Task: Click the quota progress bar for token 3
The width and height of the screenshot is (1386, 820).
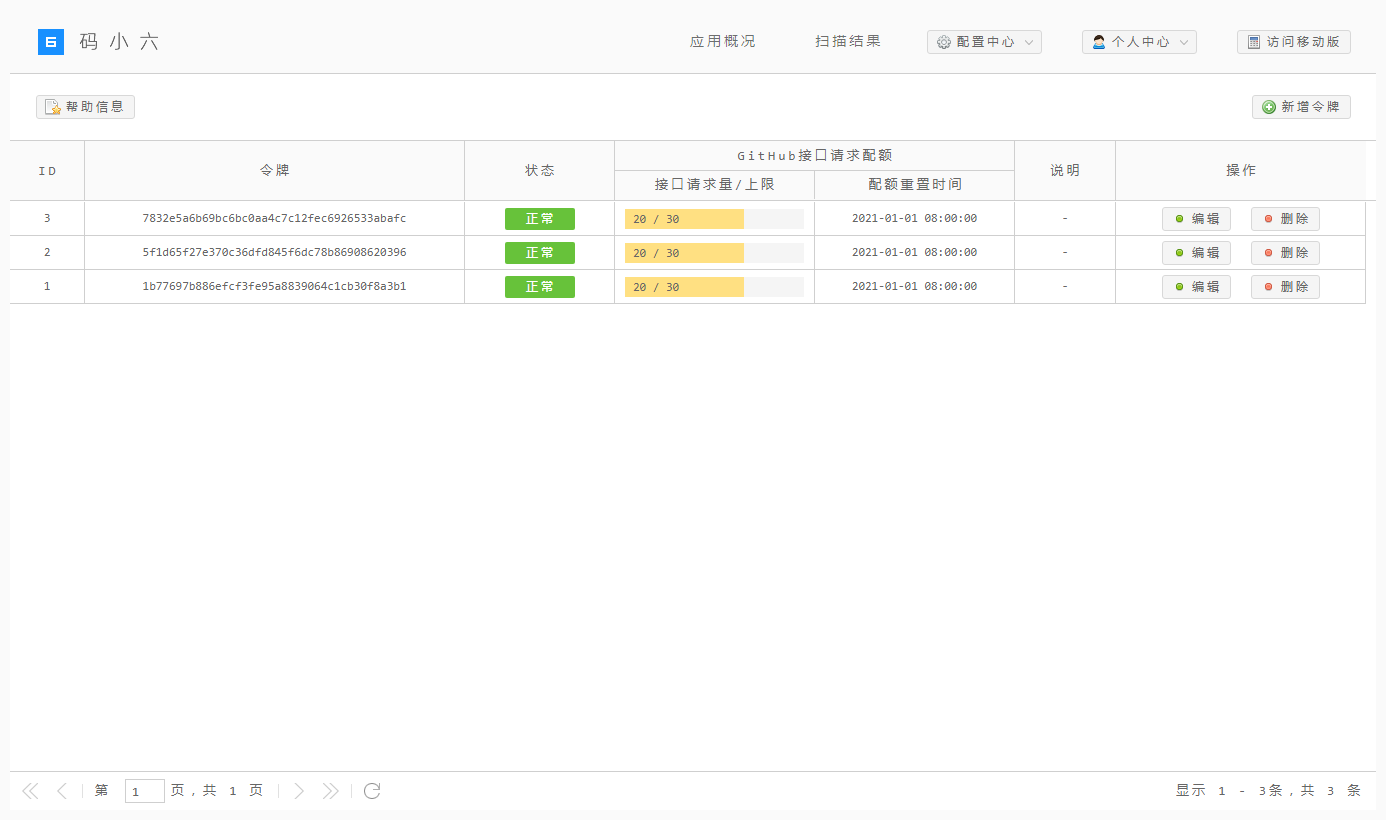Action: pyautogui.click(x=714, y=219)
